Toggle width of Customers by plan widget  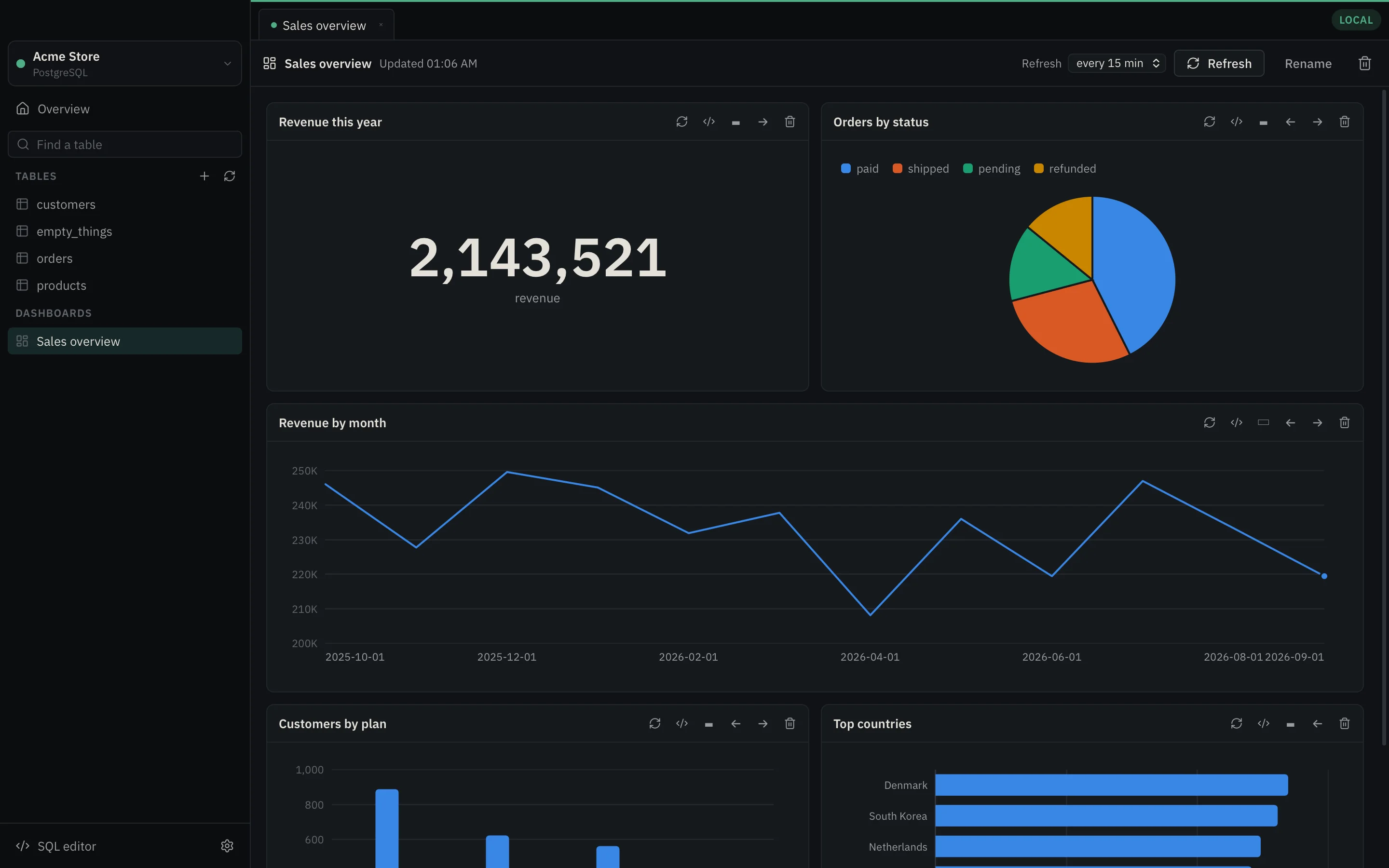tap(708, 723)
